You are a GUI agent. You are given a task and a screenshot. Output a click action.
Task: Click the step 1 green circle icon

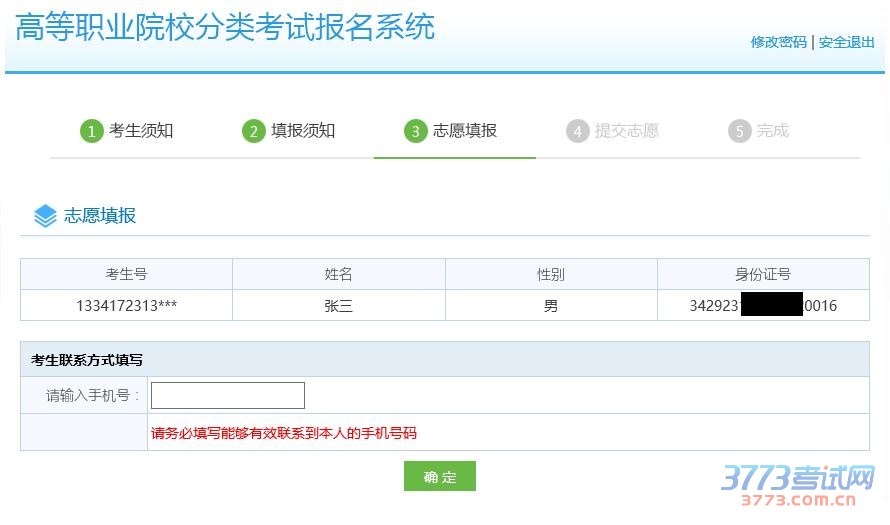pyautogui.click(x=92, y=131)
